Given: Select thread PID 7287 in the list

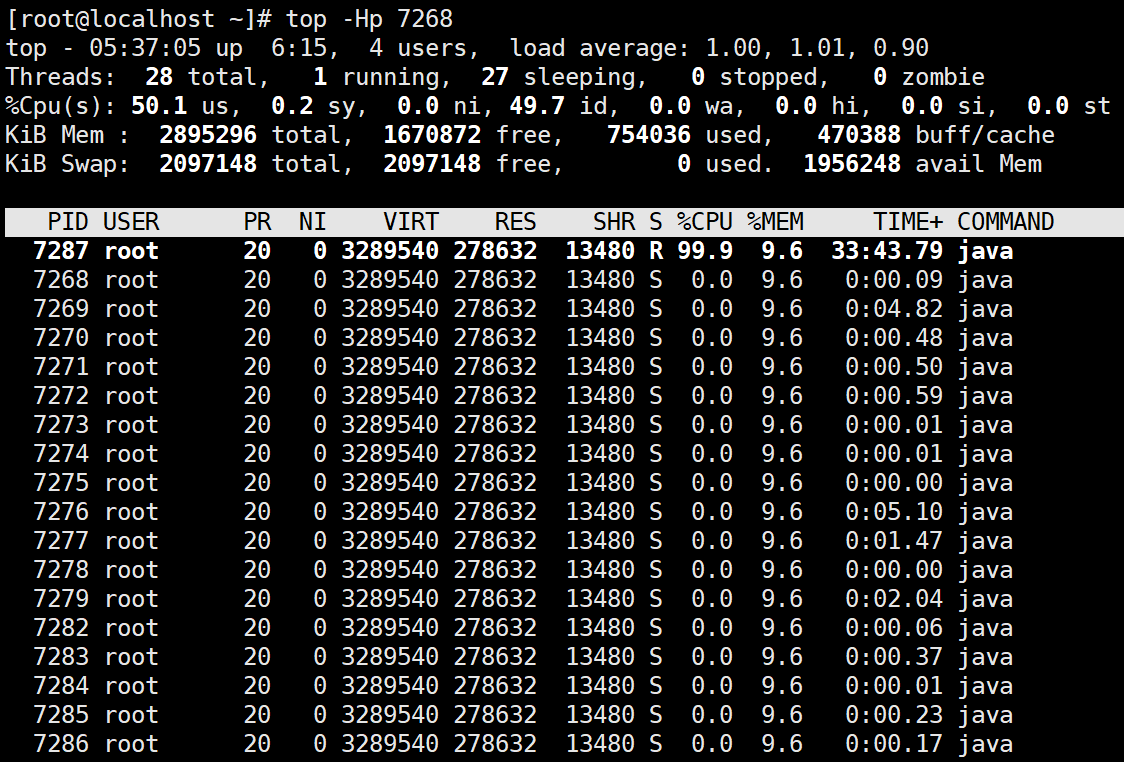Looking at the screenshot, I should (60, 251).
